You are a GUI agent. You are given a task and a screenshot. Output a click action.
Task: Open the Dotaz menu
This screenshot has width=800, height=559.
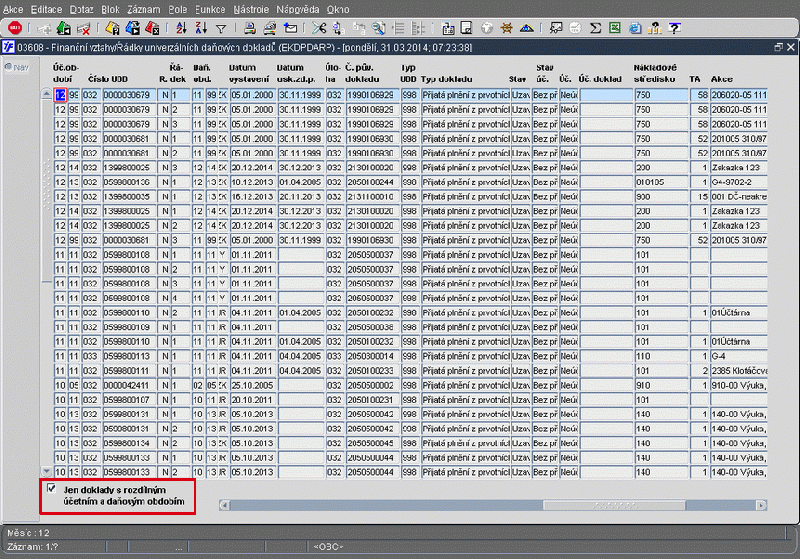[x=82, y=9]
